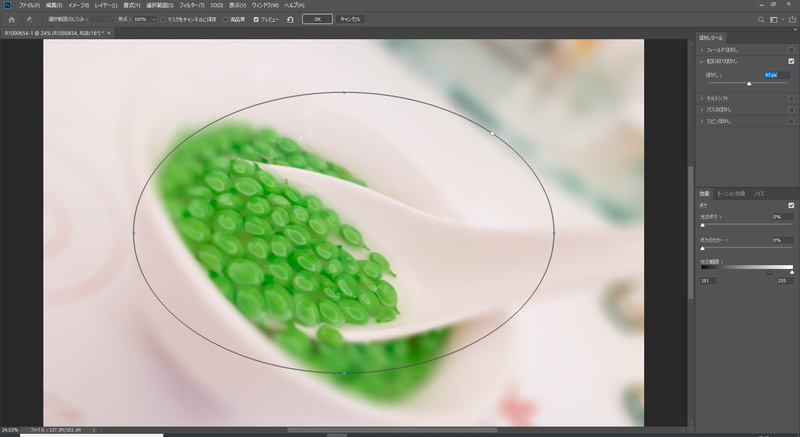
Task: Close the R1000654-1 document tab
Action: 109,33
